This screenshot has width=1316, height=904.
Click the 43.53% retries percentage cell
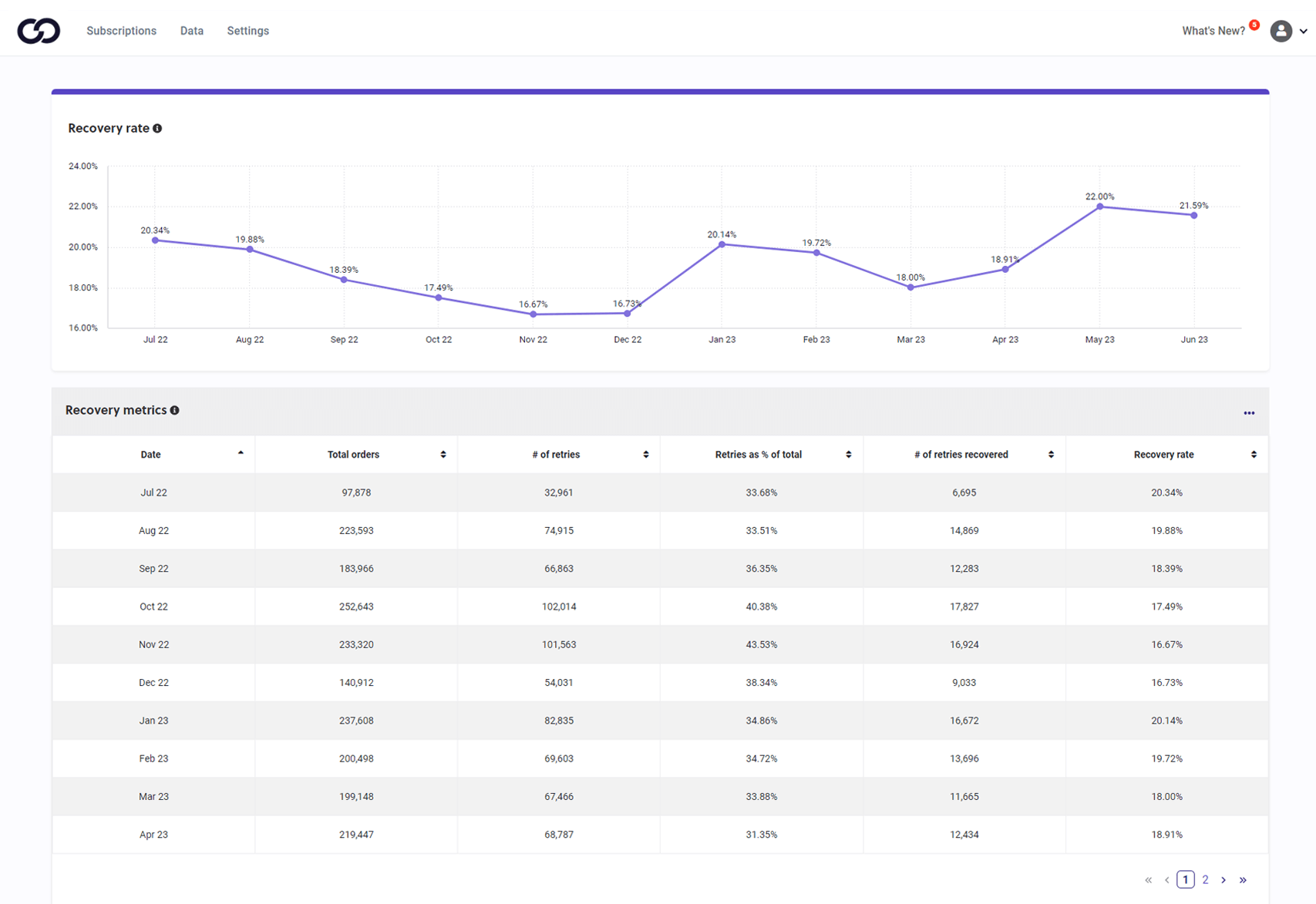pyautogui.click(x=762, y=644)
